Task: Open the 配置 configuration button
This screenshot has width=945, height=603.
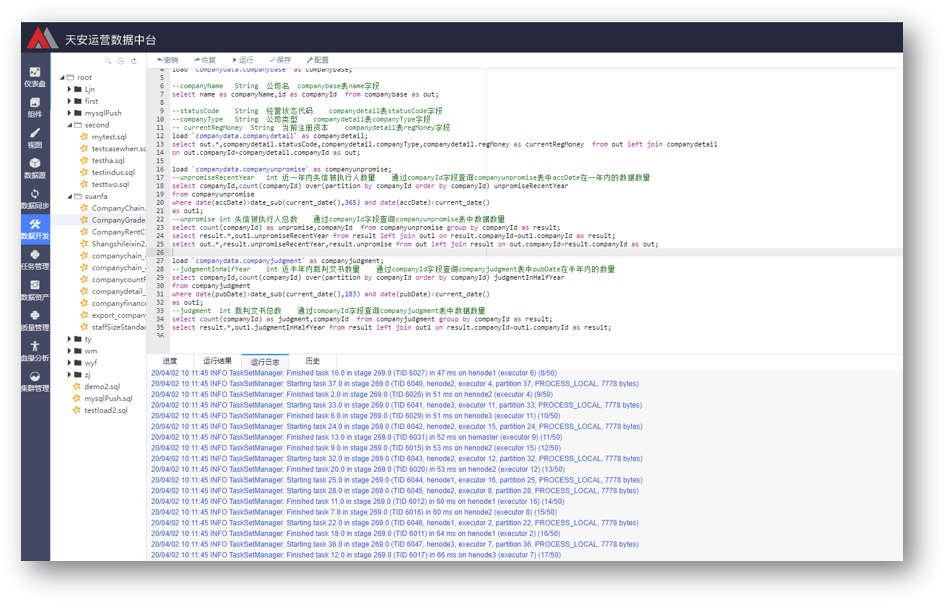Action: pos(317,60)
